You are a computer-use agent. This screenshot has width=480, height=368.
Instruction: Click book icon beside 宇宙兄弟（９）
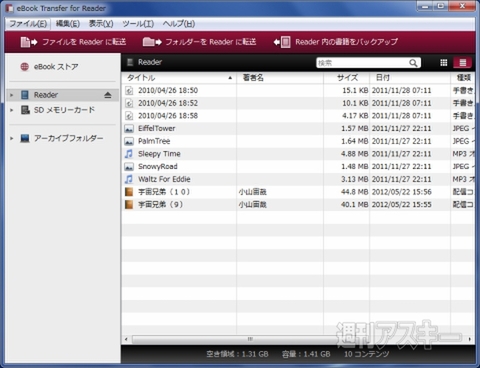(129, 205)
